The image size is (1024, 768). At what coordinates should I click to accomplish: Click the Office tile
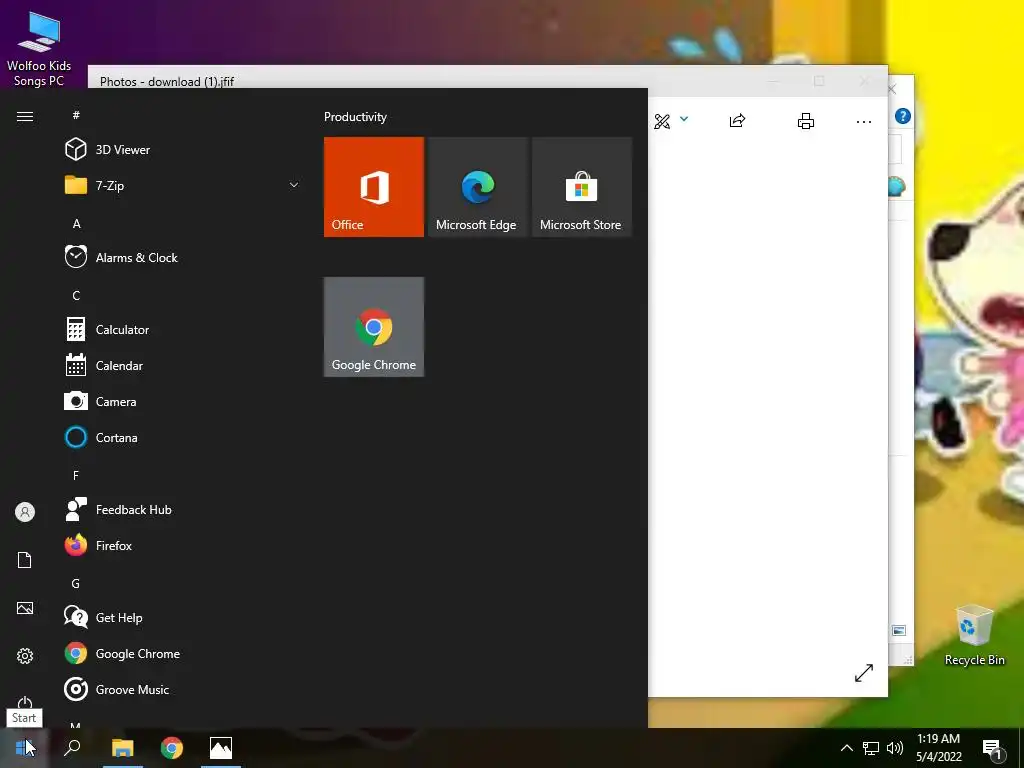374,187
